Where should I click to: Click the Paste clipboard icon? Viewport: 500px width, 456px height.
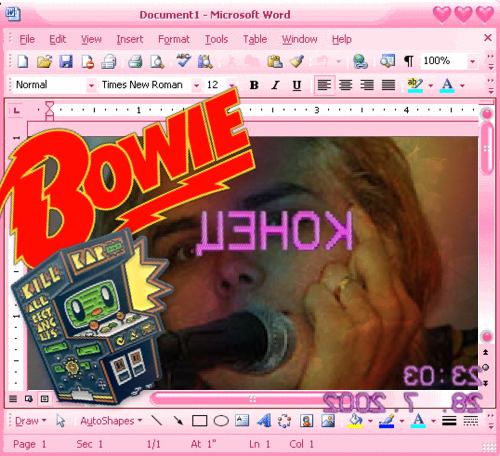tap(275, 62)
